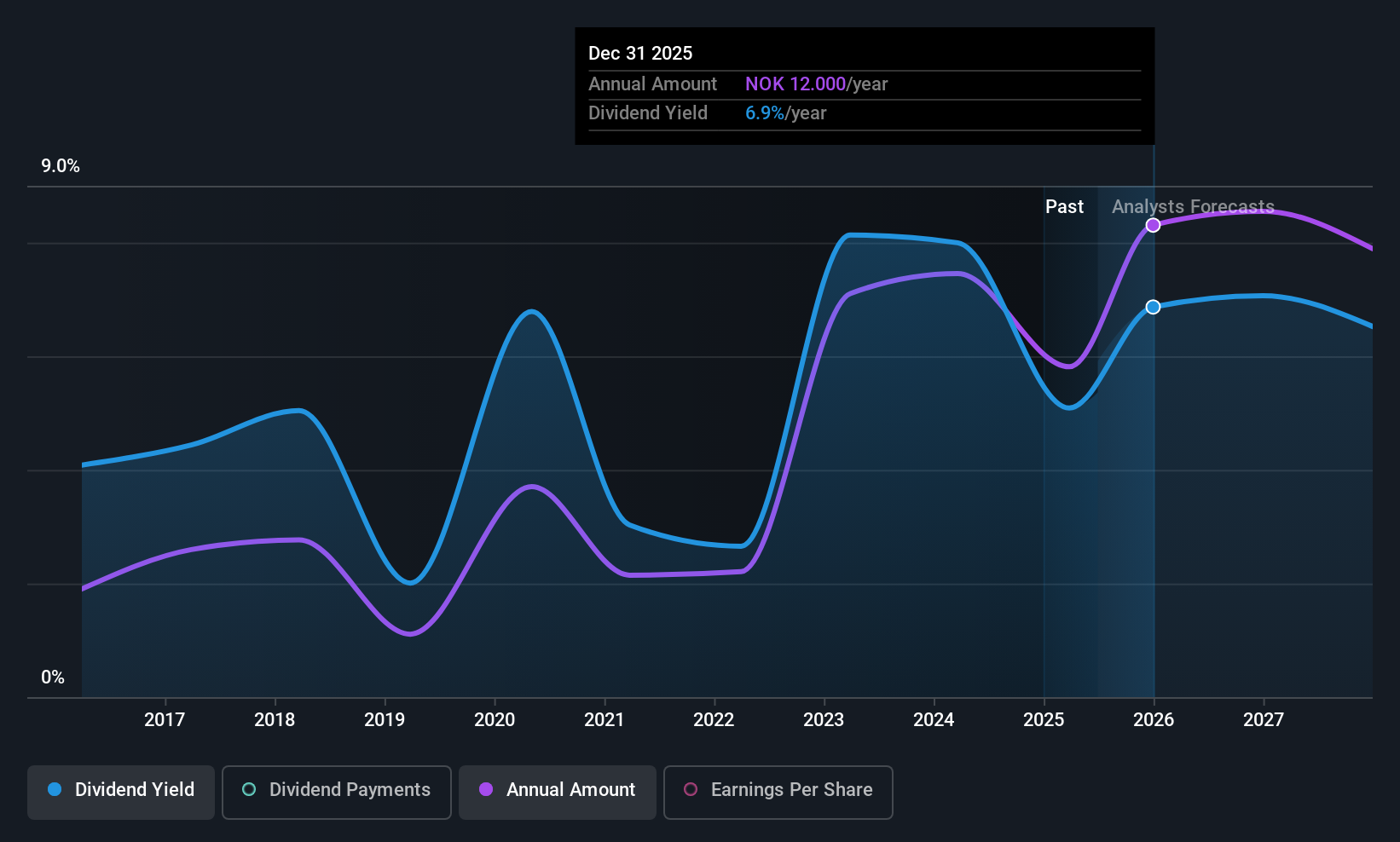Click the 2026 x-axis label
Image resolution: width=1400 pixels, height=842 pixels.
(x=1154, y=720)
